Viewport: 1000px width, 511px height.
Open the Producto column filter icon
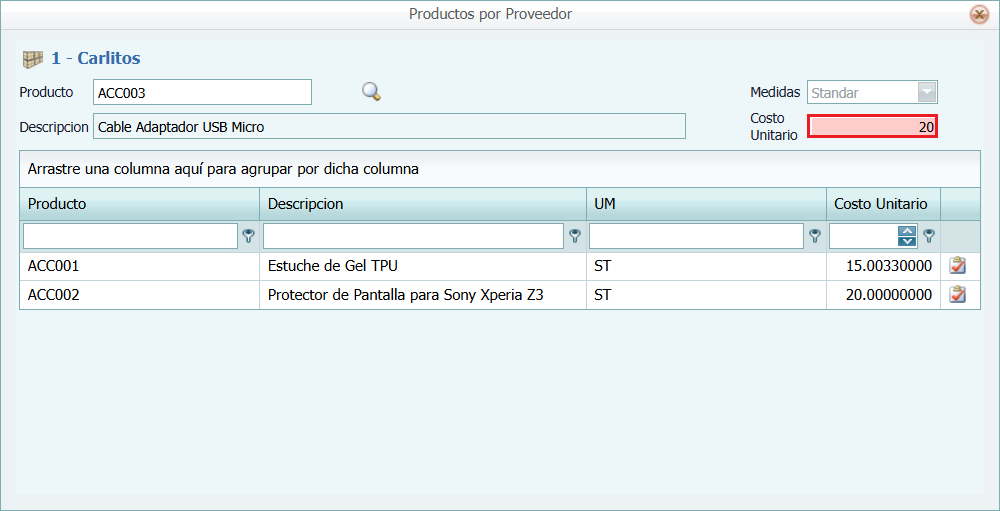[248, 236]
